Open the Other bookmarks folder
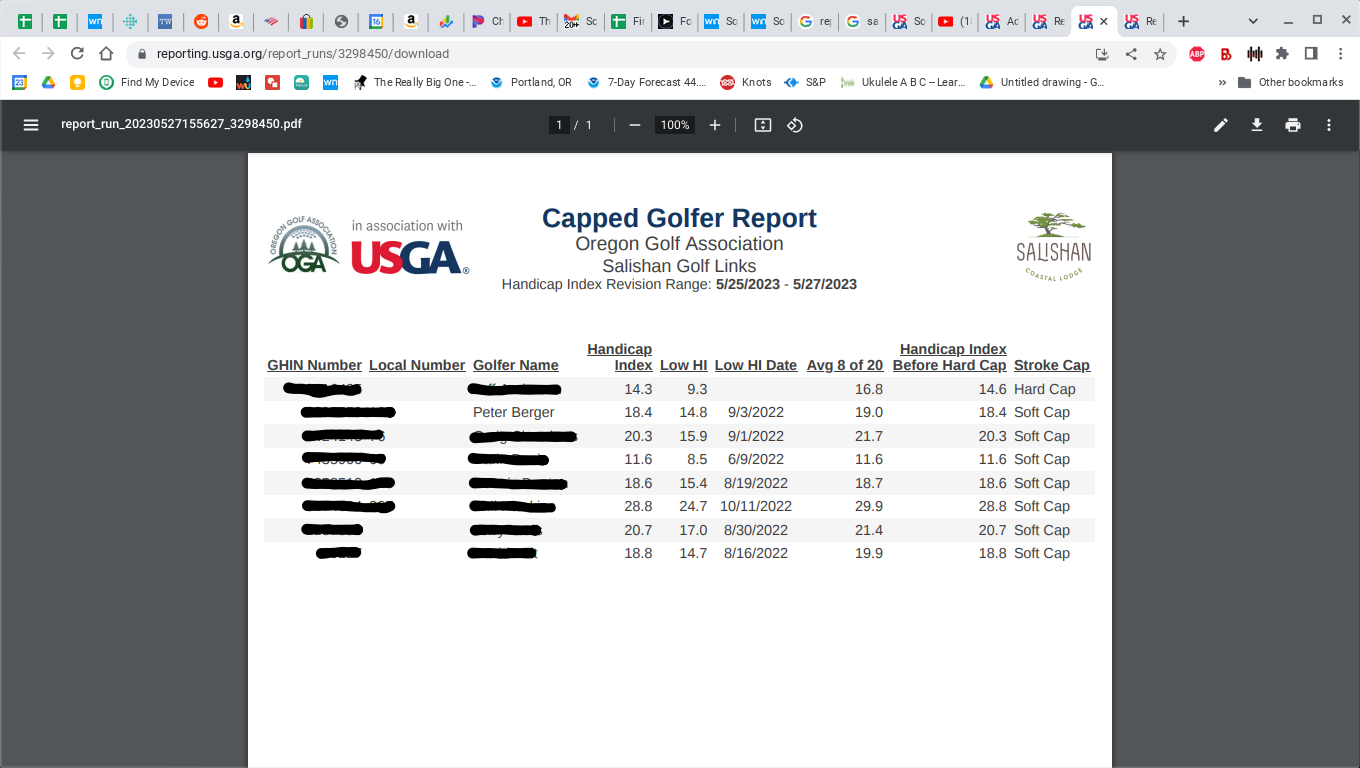 (x=1291, y=83)
